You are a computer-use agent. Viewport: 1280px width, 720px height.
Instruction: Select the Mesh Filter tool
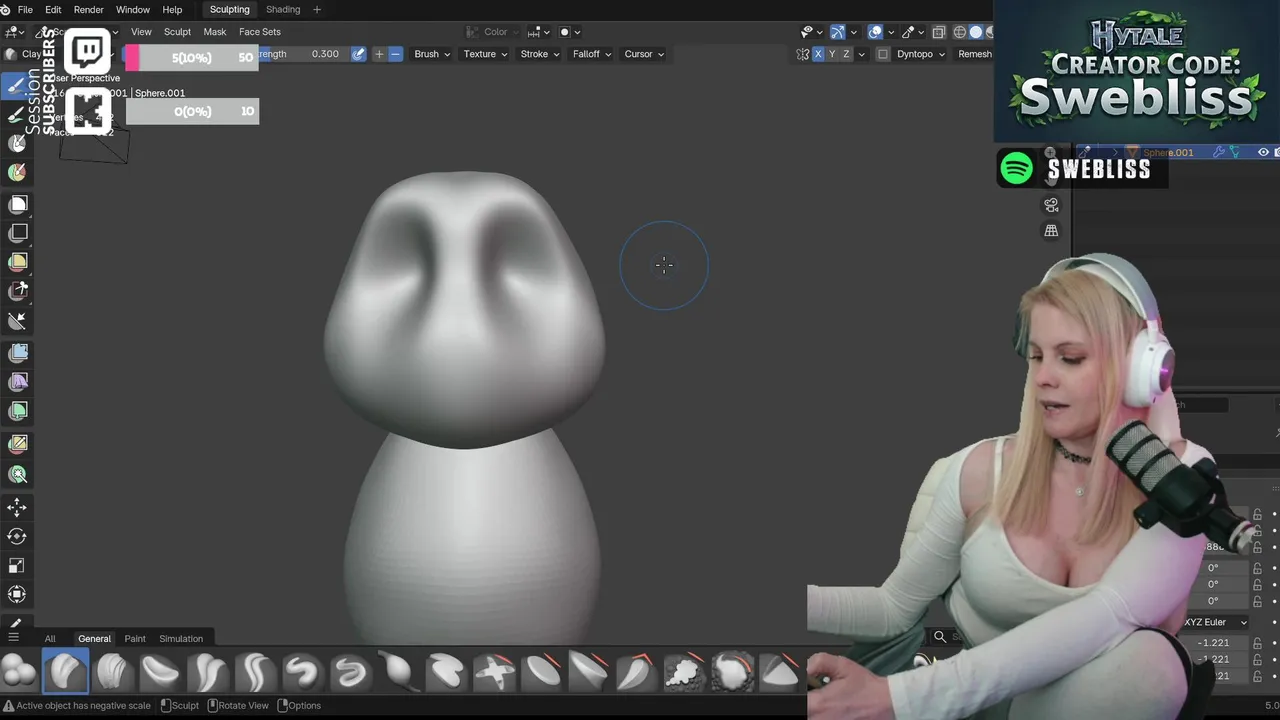pyautogui.click(x=17, y=353)
